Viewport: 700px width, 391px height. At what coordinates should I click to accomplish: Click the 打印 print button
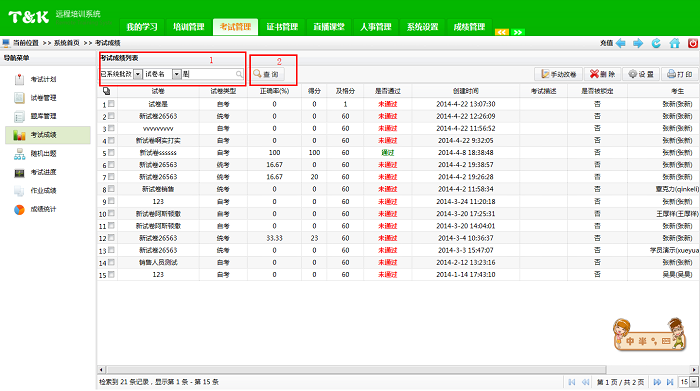pos(679,74)
